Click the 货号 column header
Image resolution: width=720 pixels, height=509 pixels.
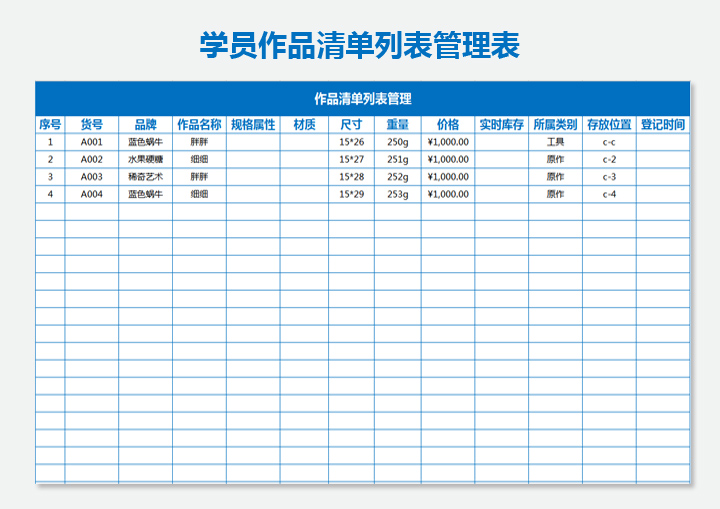tap(92, 124)
